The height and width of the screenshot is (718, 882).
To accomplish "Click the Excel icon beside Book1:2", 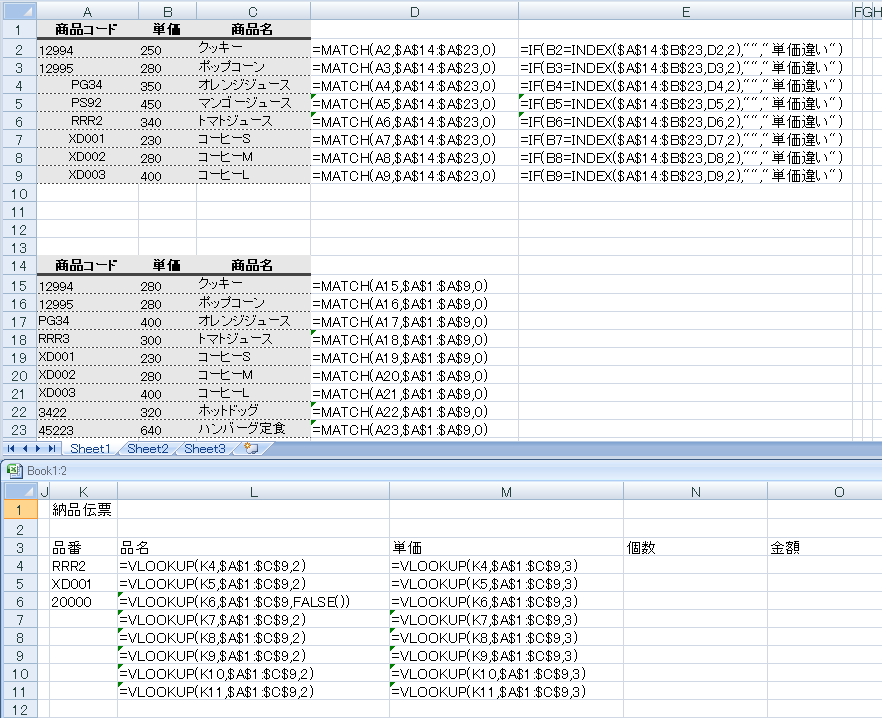I will tap(14, 469).
